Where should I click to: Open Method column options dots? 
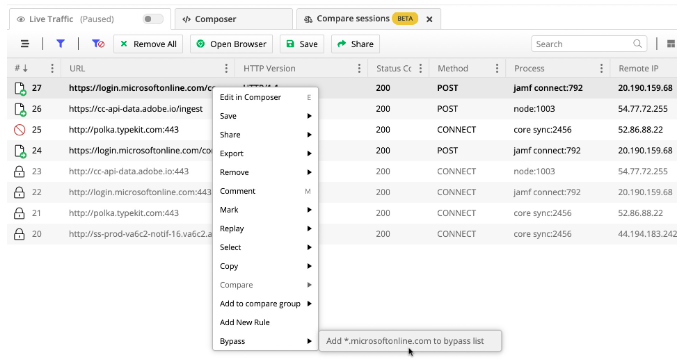497,69
